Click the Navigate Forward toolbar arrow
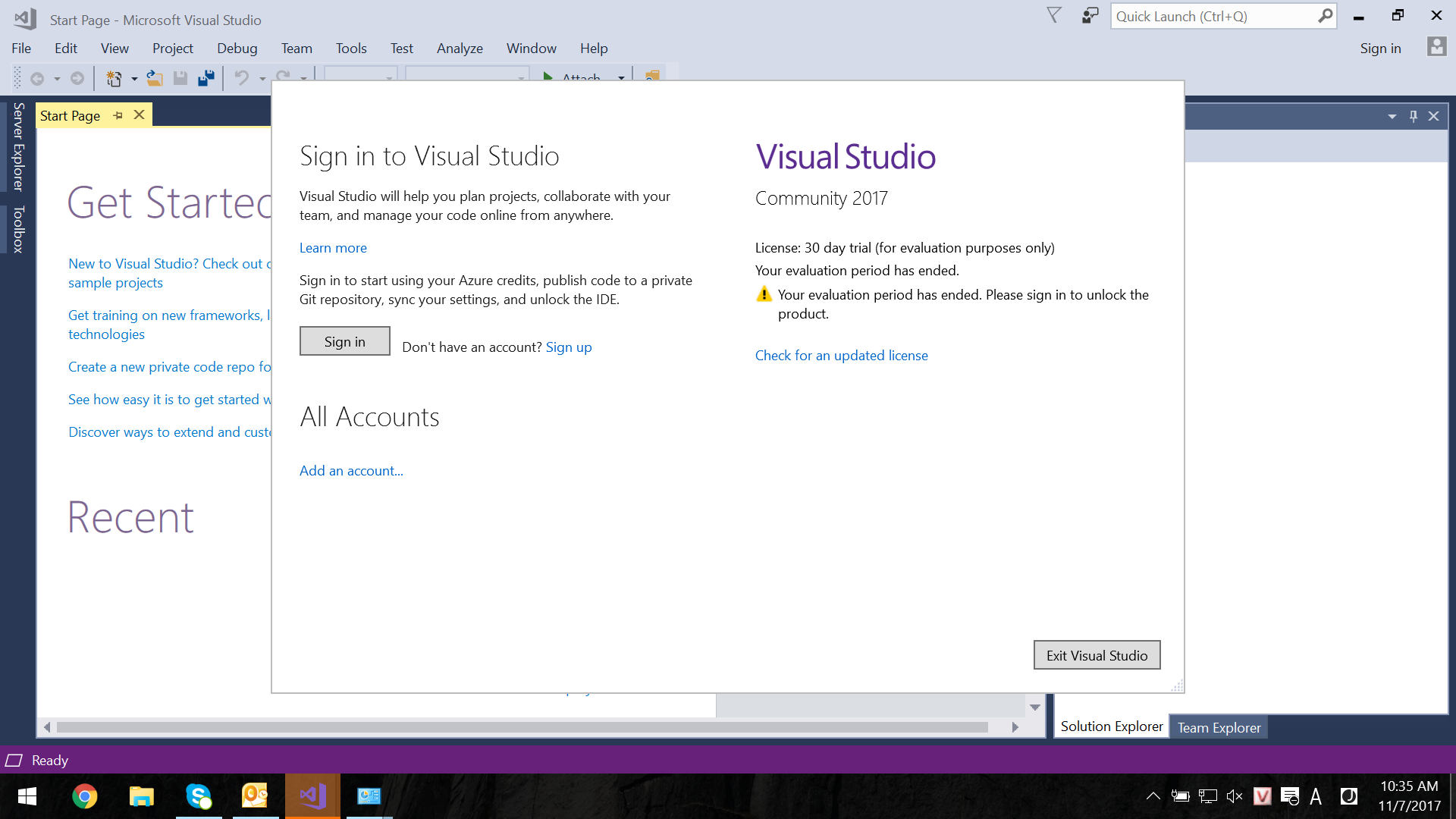This screenshot has height=819, width=1456. tap(77, 78)
